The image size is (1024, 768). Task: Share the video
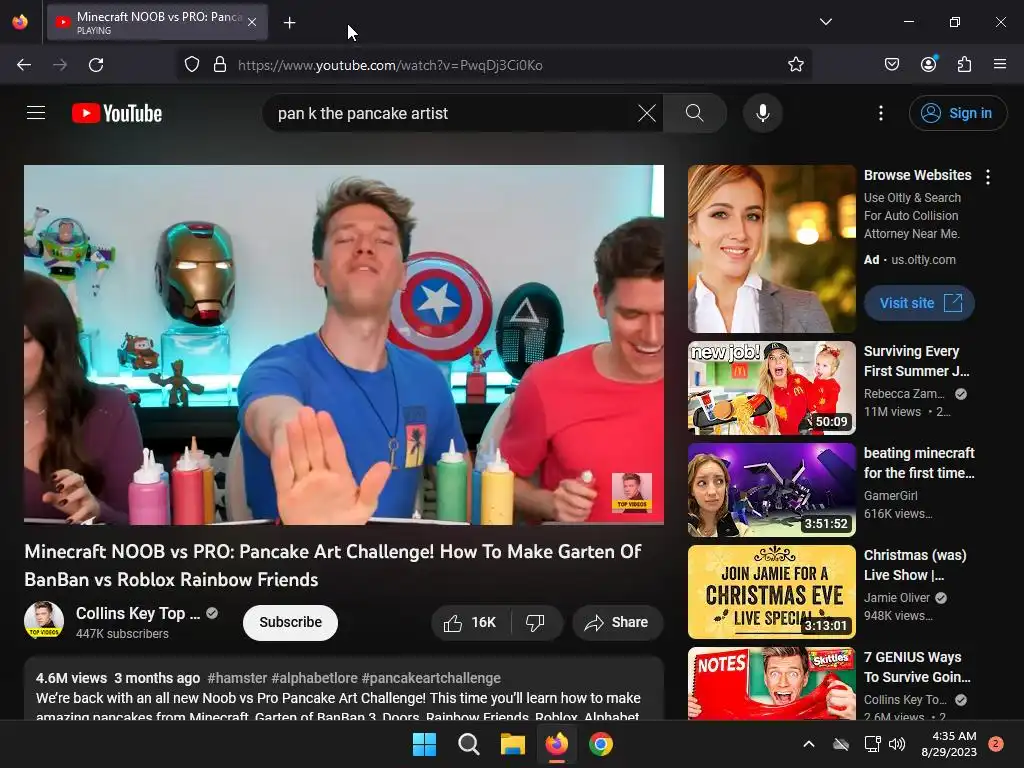pyautogui.click(x=617, y=622)
